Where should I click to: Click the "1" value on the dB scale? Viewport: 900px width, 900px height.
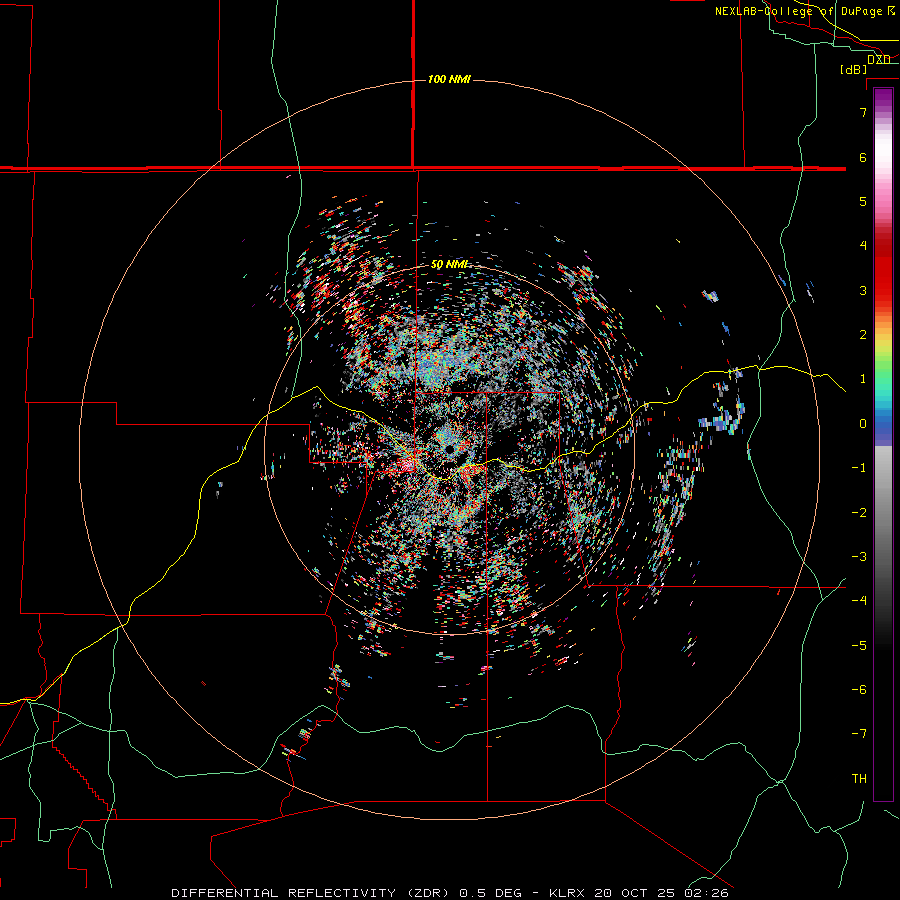click(863, 379)
